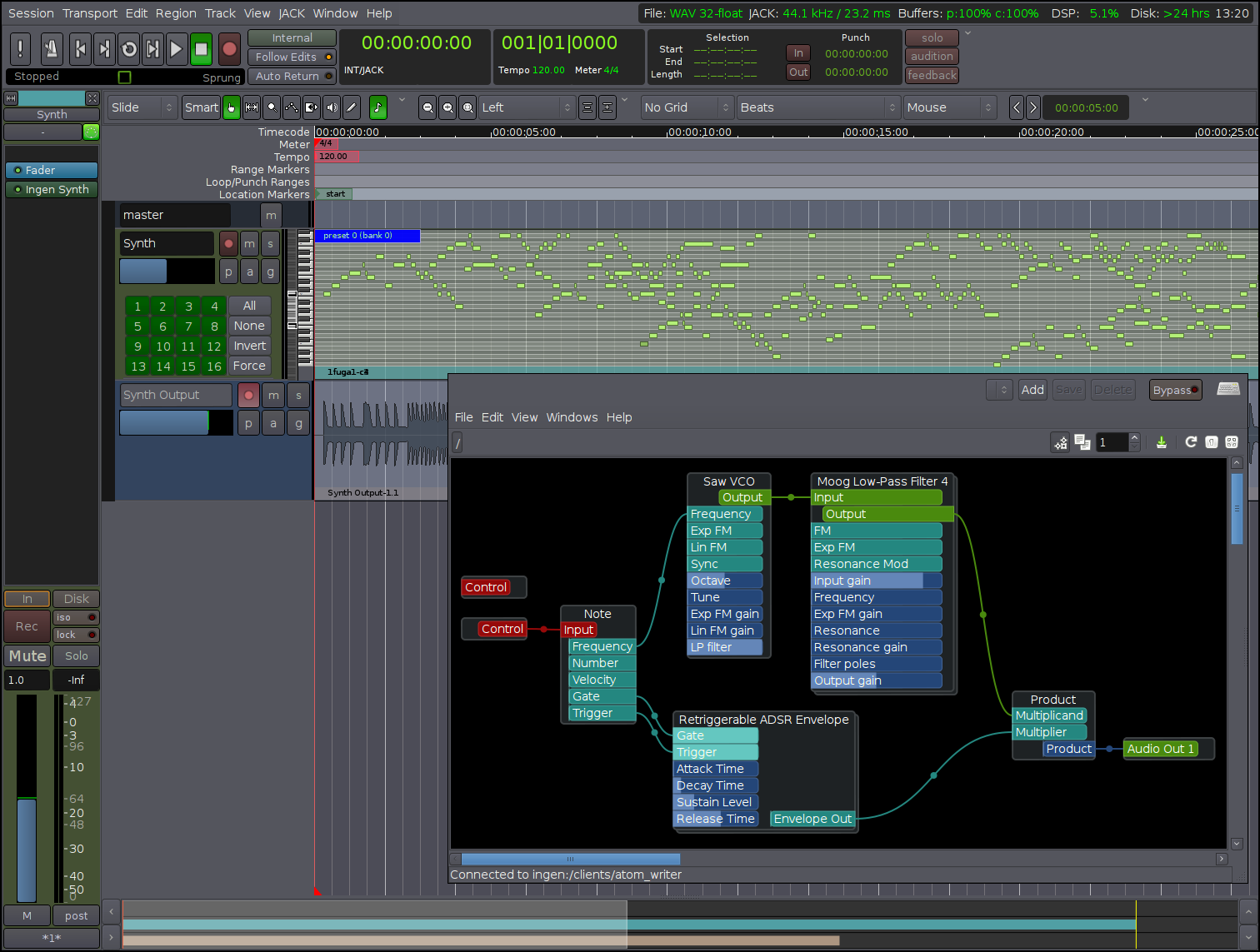Viewport: 1260px width, 952px height.
Task: Solo the Synth track with 's'
Action: (x=270, y=243)
